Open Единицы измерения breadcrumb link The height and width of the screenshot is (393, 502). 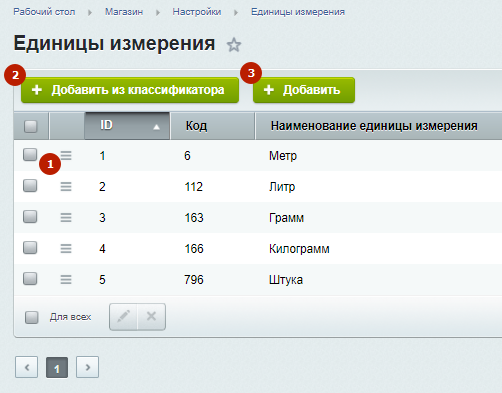(298, 12)
